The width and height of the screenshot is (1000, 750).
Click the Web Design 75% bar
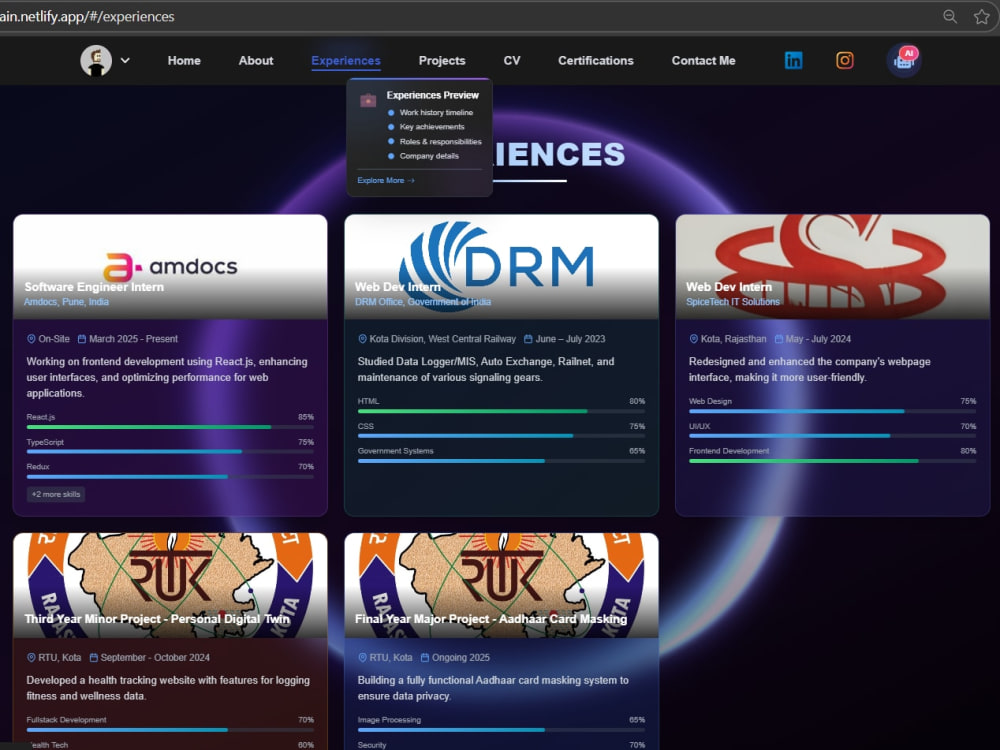click(832, 411)
